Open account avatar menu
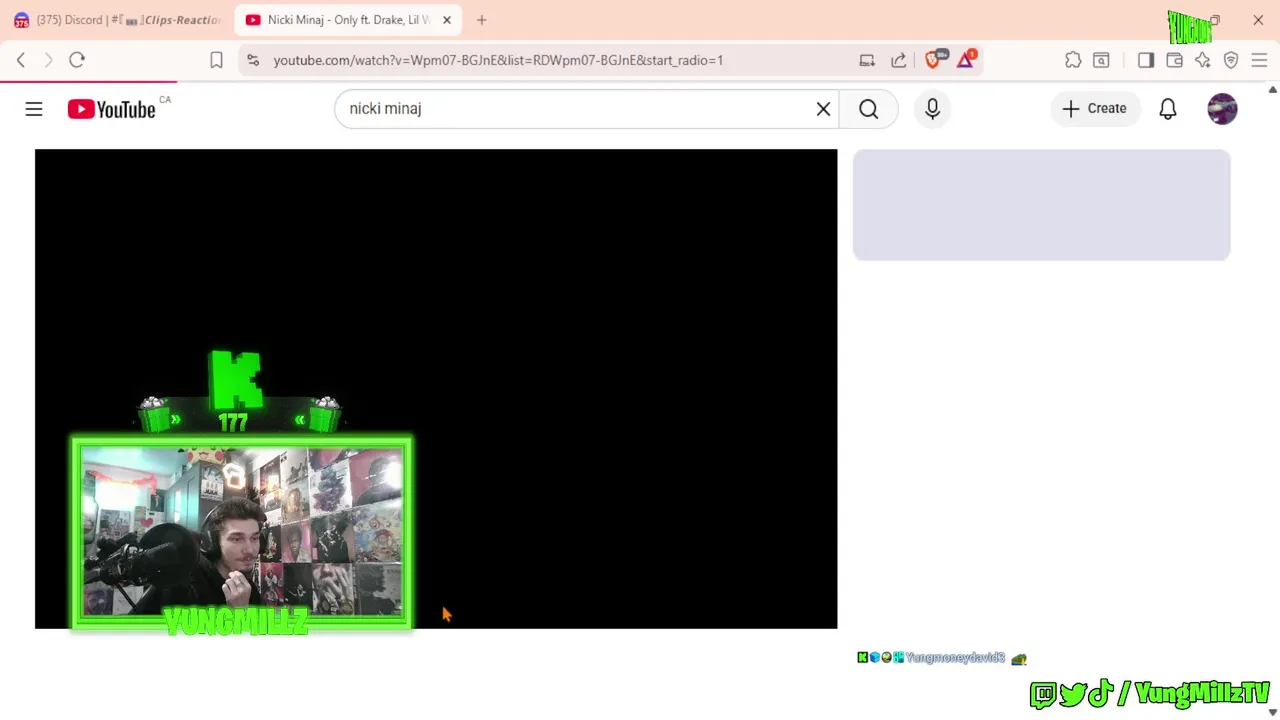The image size is (1280, 720). click(x=1222, y=109)
